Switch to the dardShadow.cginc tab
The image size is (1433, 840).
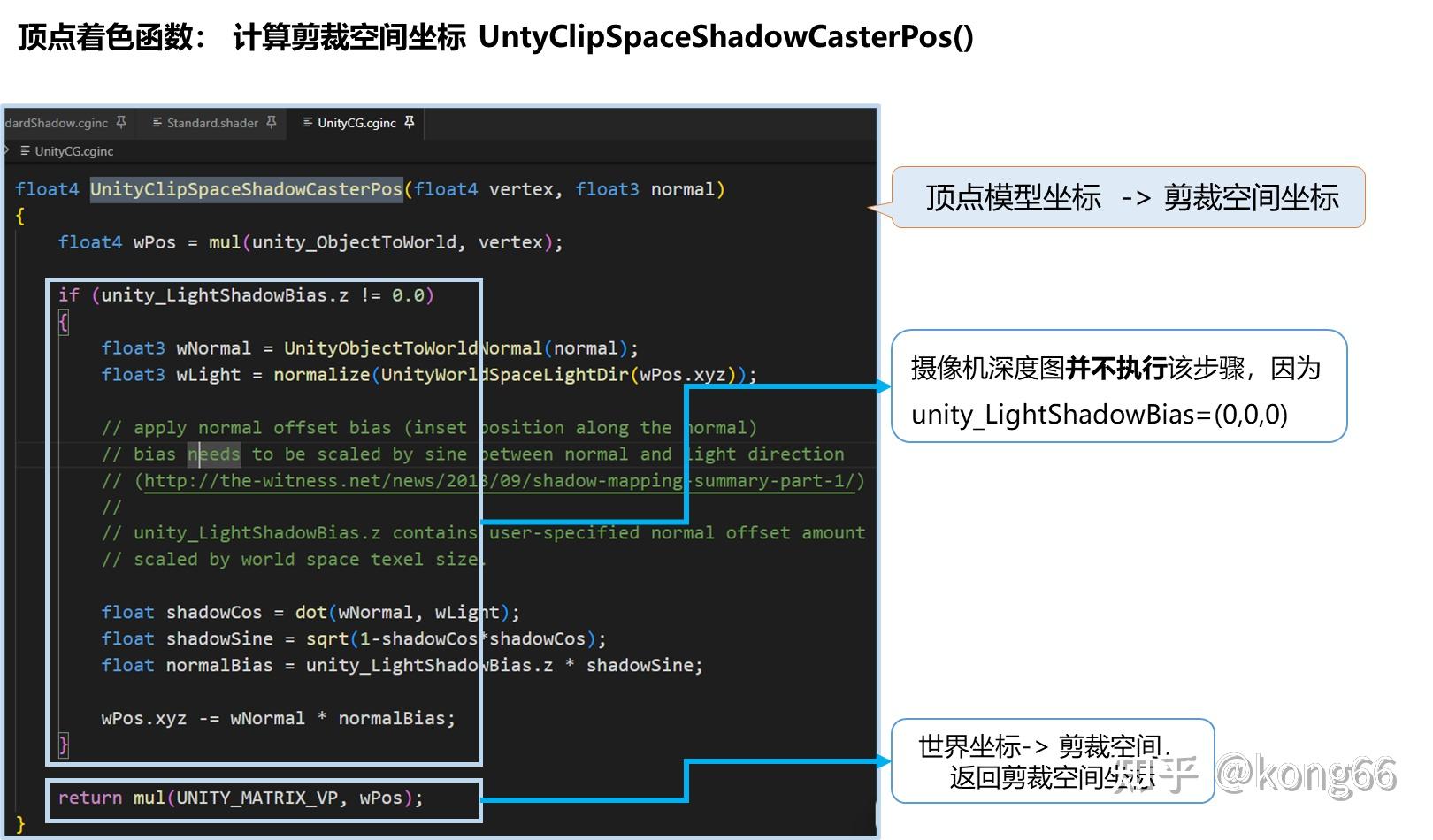[57, 123]
